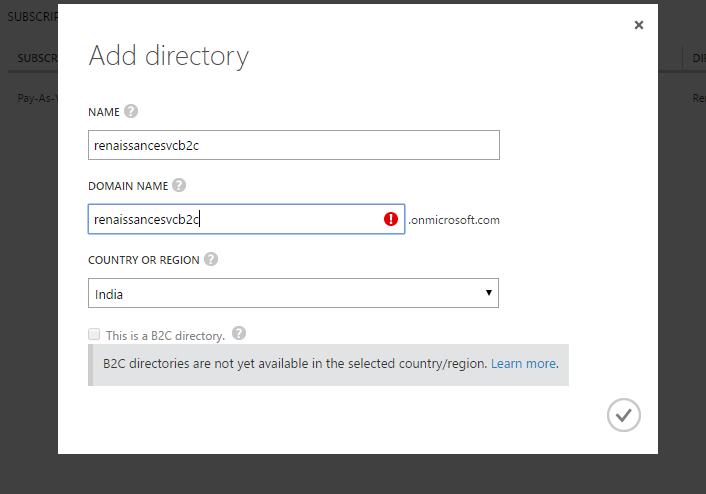Close the Add directory dialog

[x=639, y=25]
